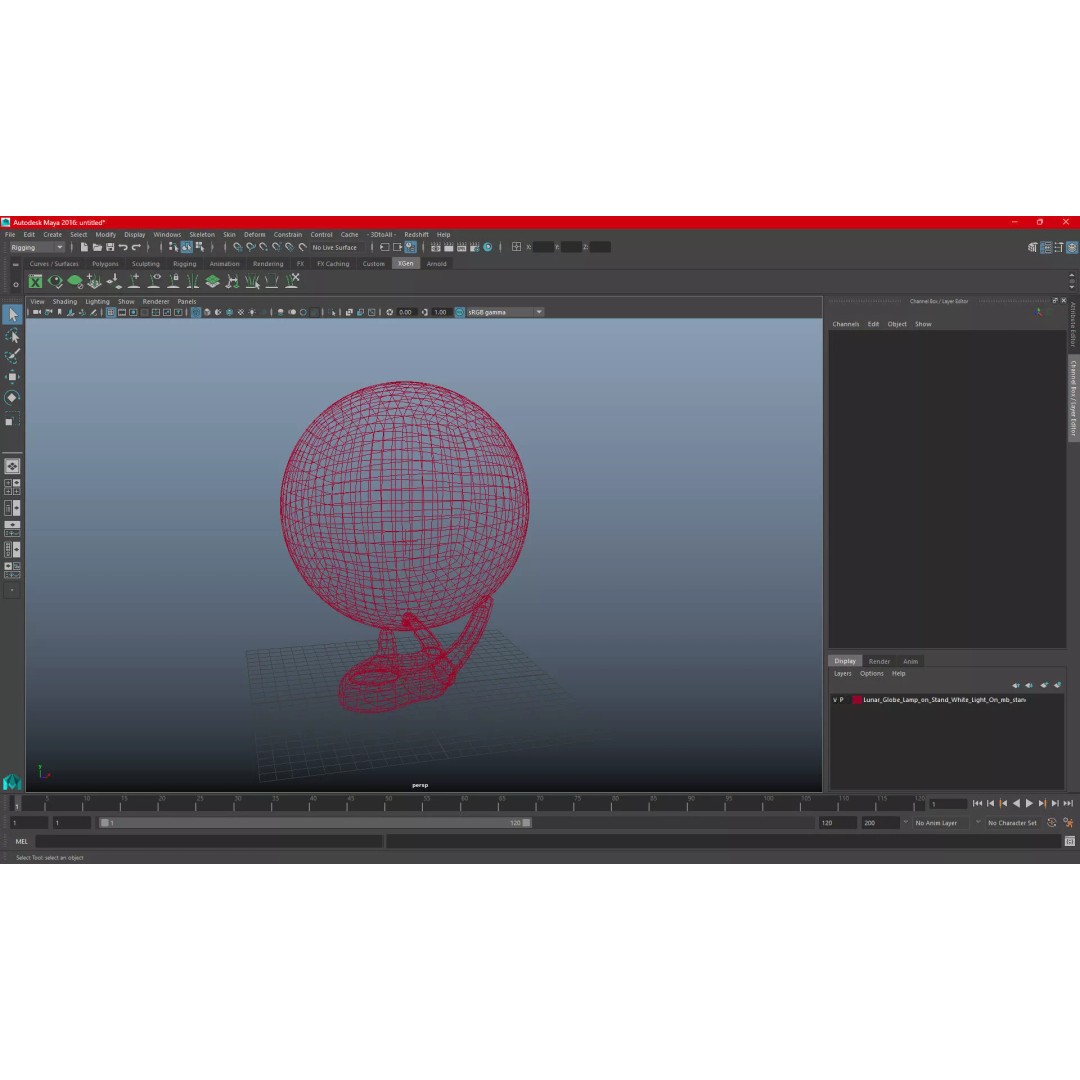Open the Animation preferences running-man icon
Image resolution: width=1080 pixels, height=1080 pixels.
1068,822
